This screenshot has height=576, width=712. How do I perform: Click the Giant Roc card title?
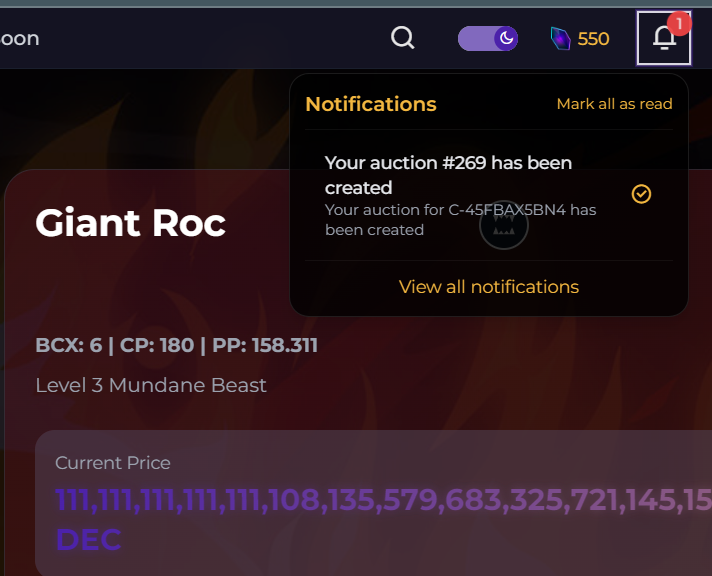point(130,223)
